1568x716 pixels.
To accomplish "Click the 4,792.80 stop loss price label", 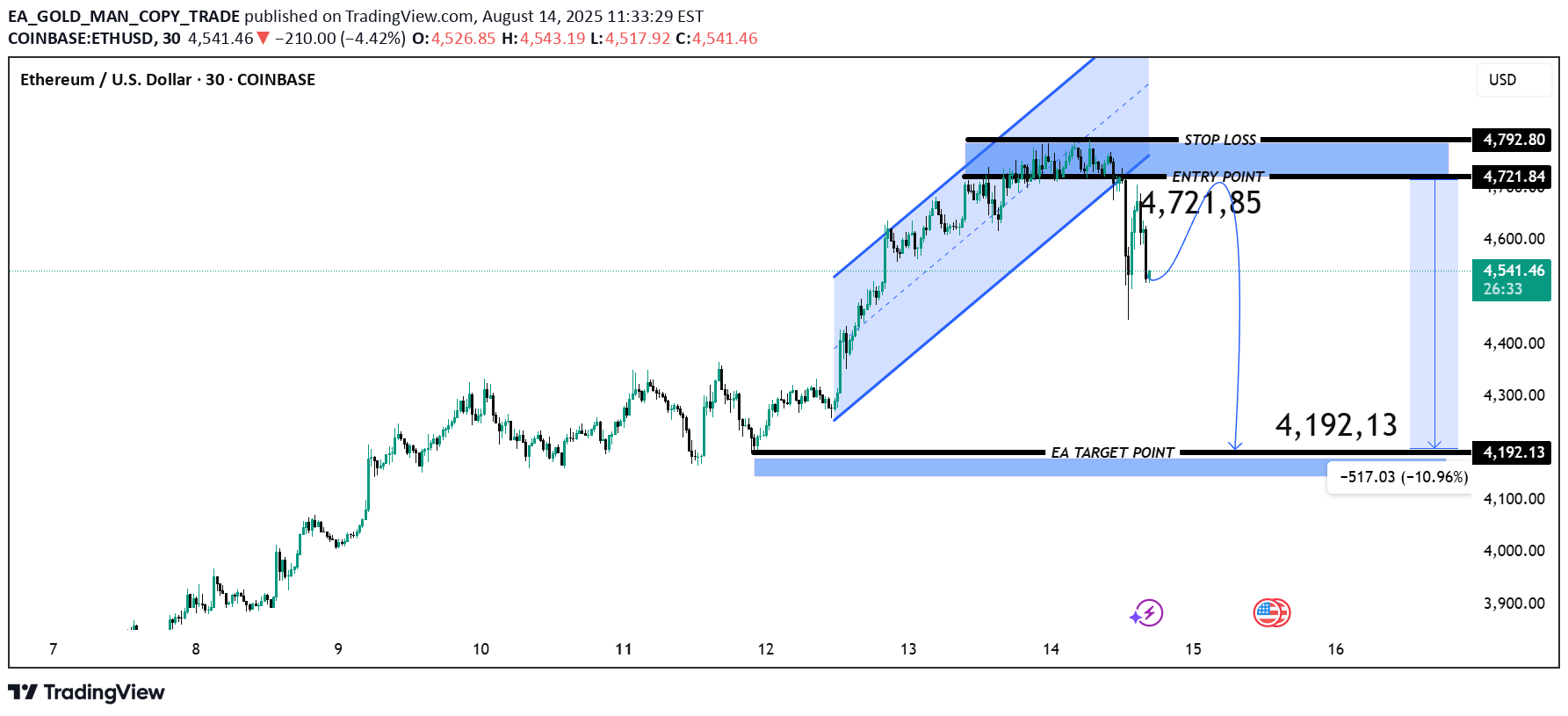I will pos(1512,140).
